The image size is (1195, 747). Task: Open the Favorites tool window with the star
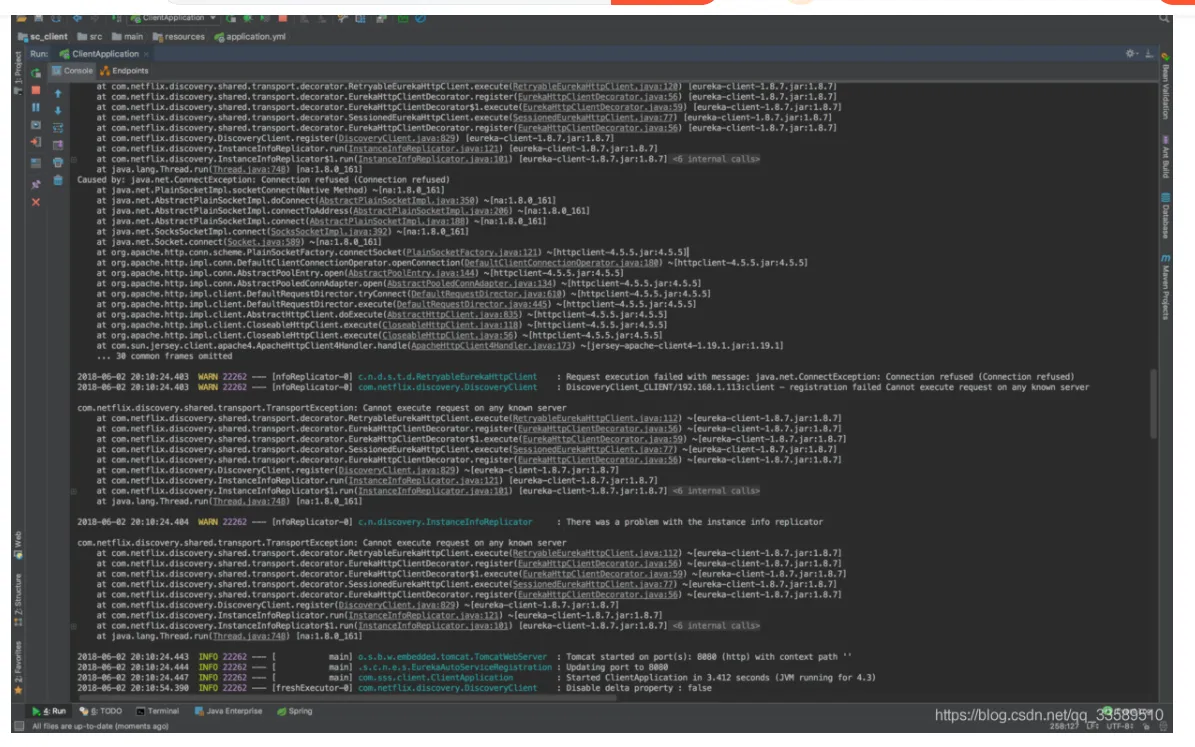click(18, 691)
